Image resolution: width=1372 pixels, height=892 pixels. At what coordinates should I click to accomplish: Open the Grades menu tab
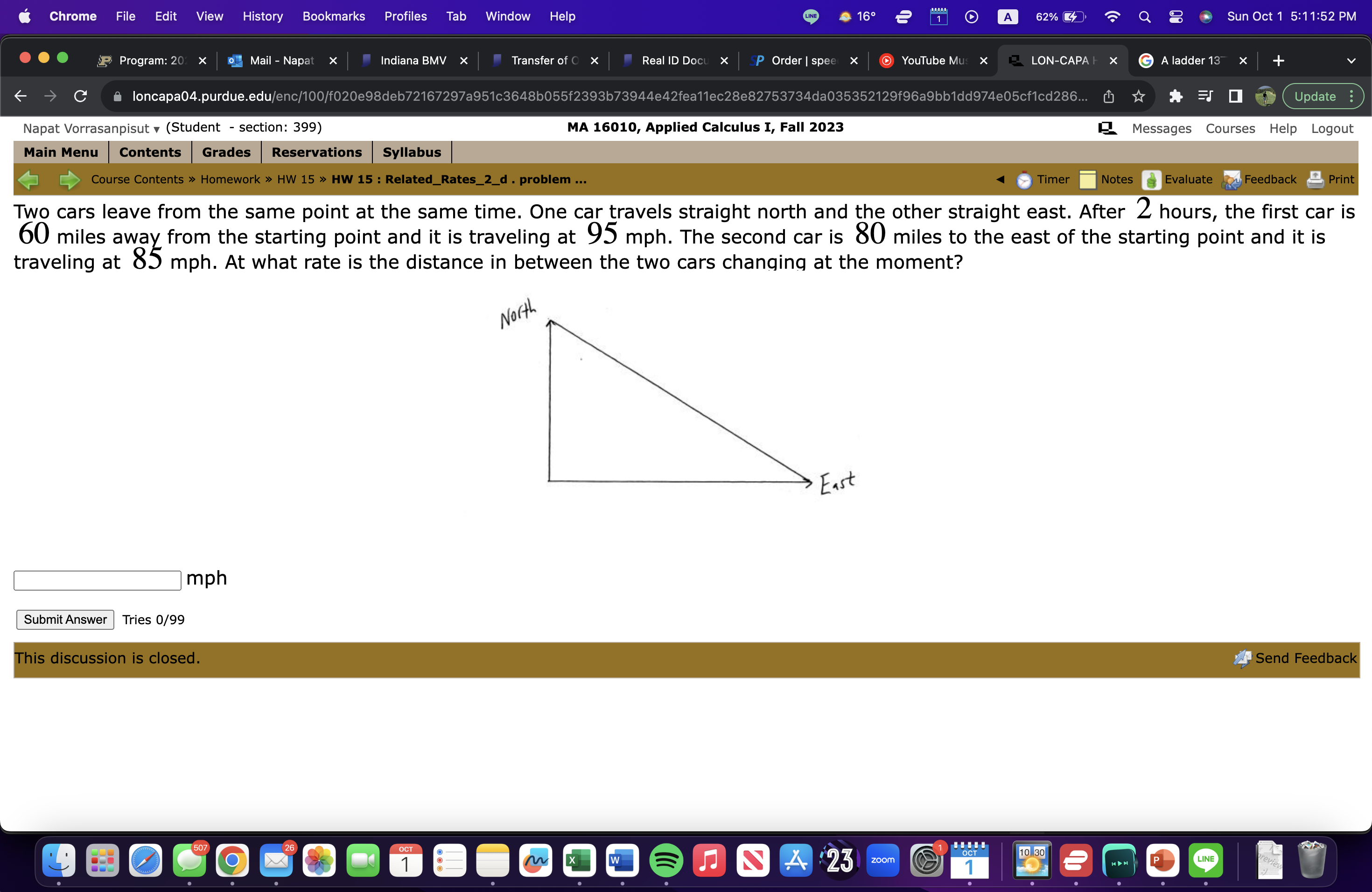click(226, 152)
